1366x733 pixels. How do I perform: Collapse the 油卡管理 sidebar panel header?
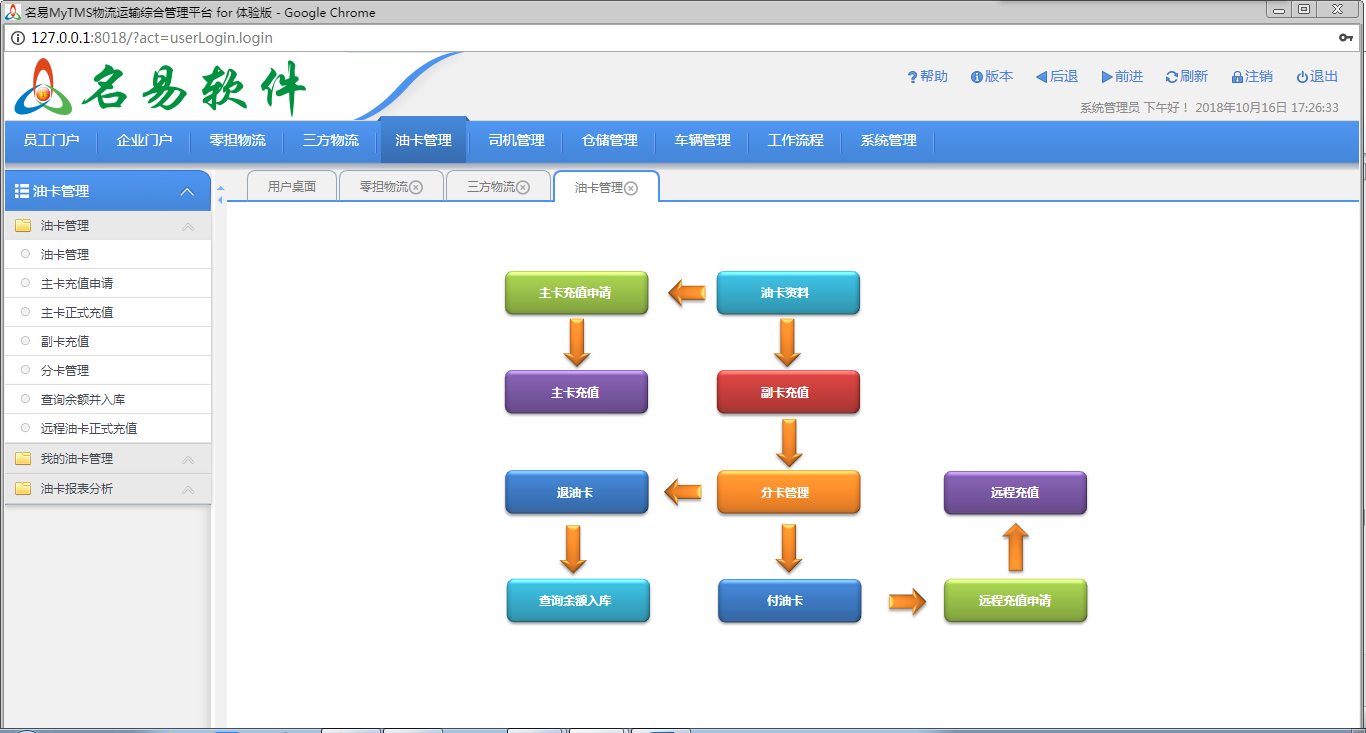[186, 192]
